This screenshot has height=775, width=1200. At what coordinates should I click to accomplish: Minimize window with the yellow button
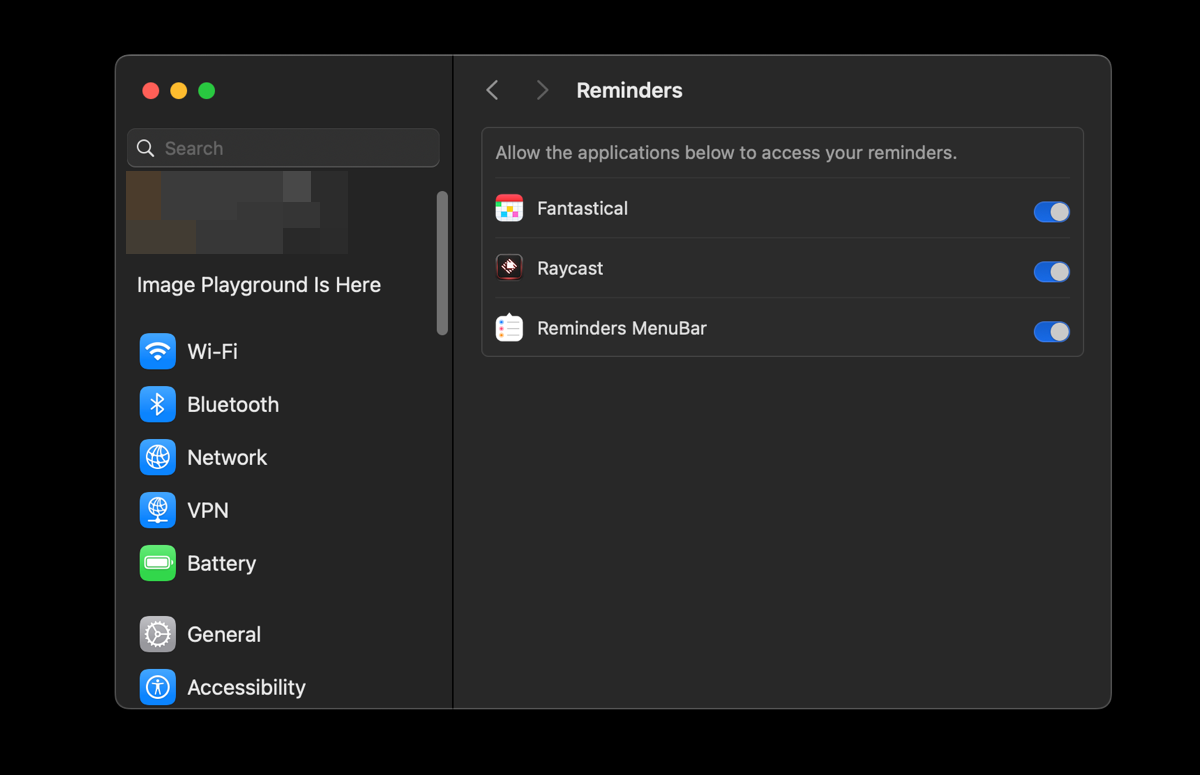pos(179,91)
